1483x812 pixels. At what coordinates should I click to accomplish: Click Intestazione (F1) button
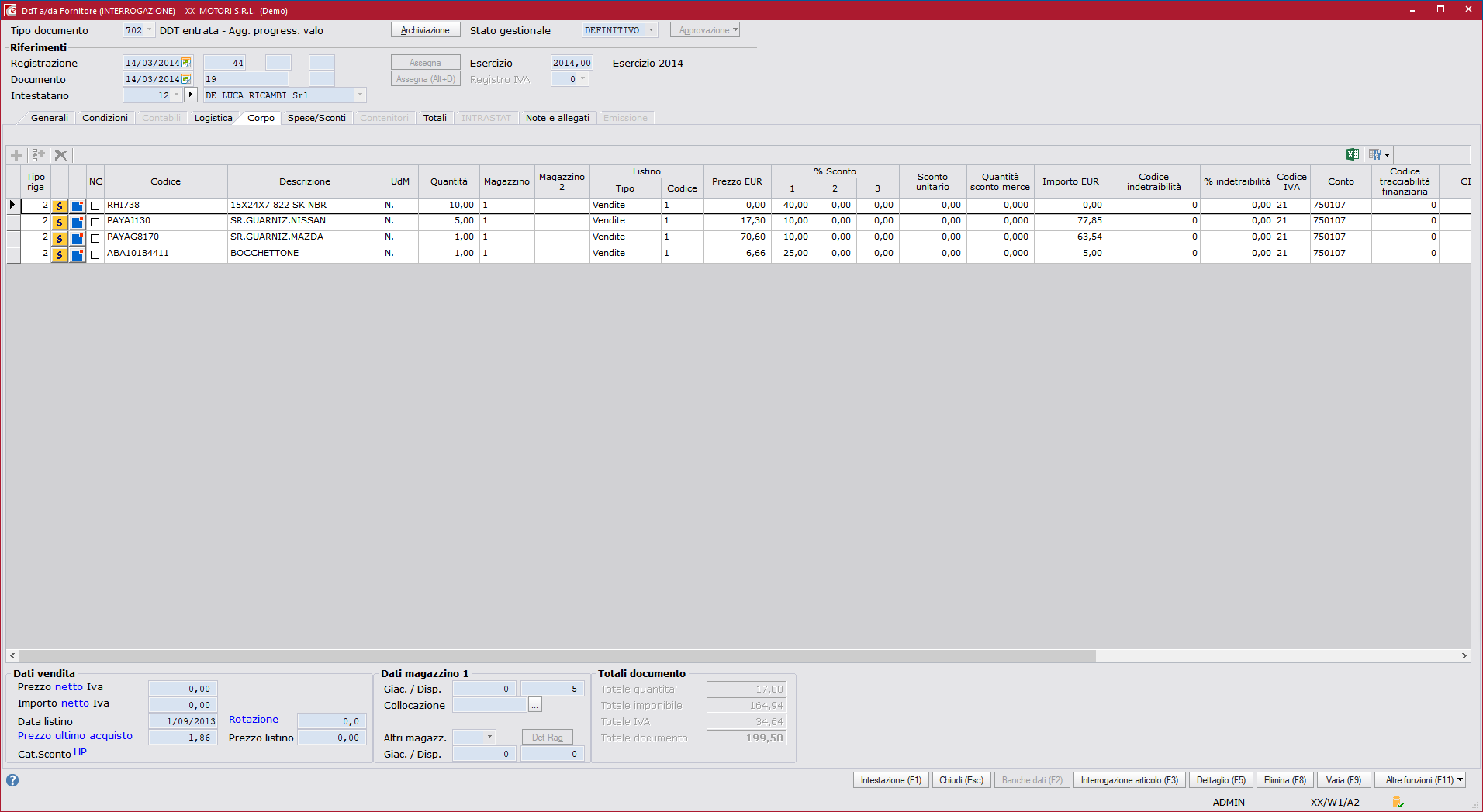[x=891, y=780]
